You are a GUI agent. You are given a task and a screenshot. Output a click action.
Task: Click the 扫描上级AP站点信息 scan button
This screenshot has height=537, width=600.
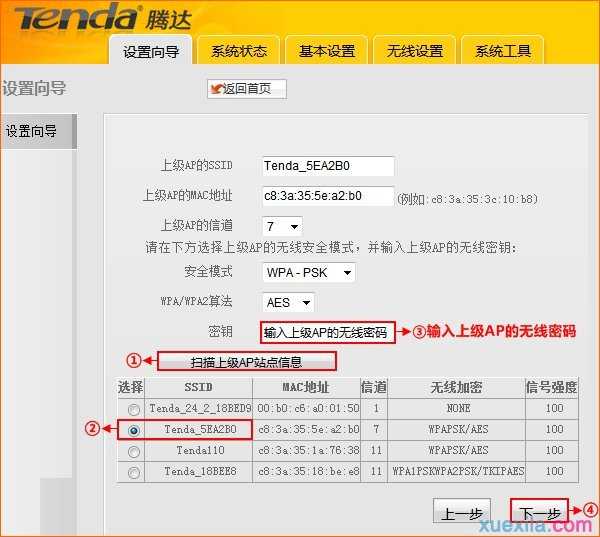[x=246, y=362]
